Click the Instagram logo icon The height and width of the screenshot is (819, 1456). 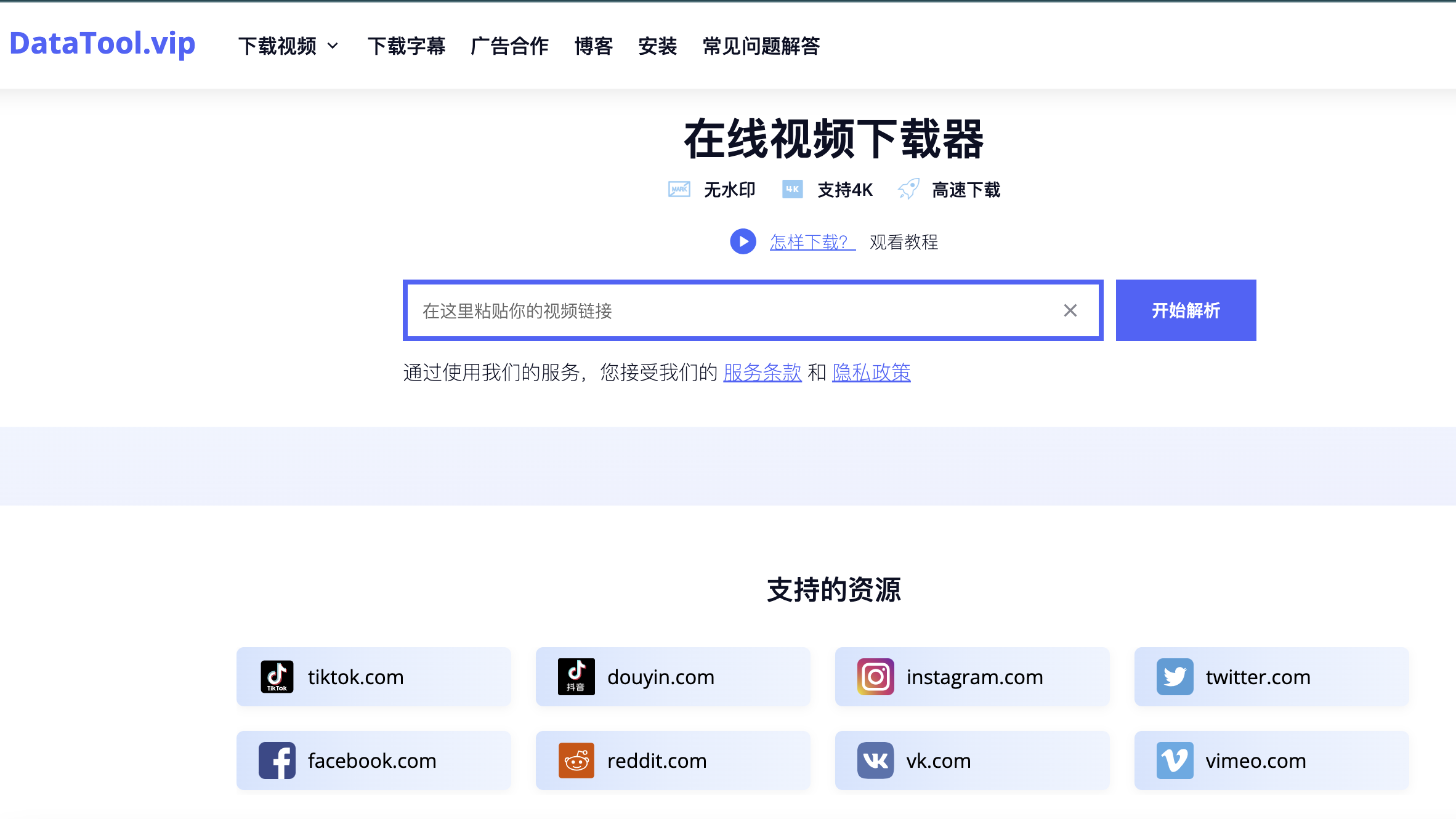[875, 677]
